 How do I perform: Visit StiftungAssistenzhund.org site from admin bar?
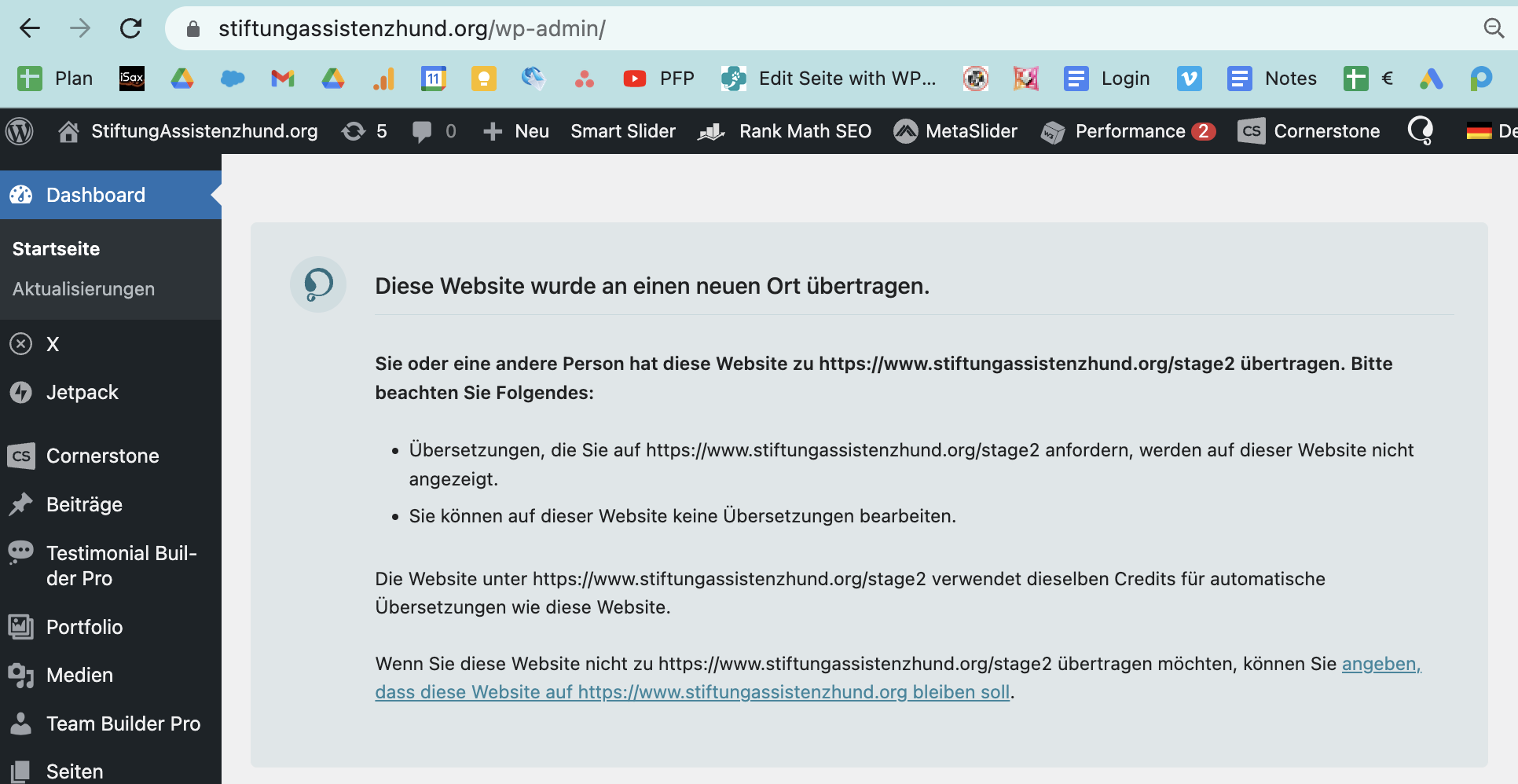pos(189,131)
